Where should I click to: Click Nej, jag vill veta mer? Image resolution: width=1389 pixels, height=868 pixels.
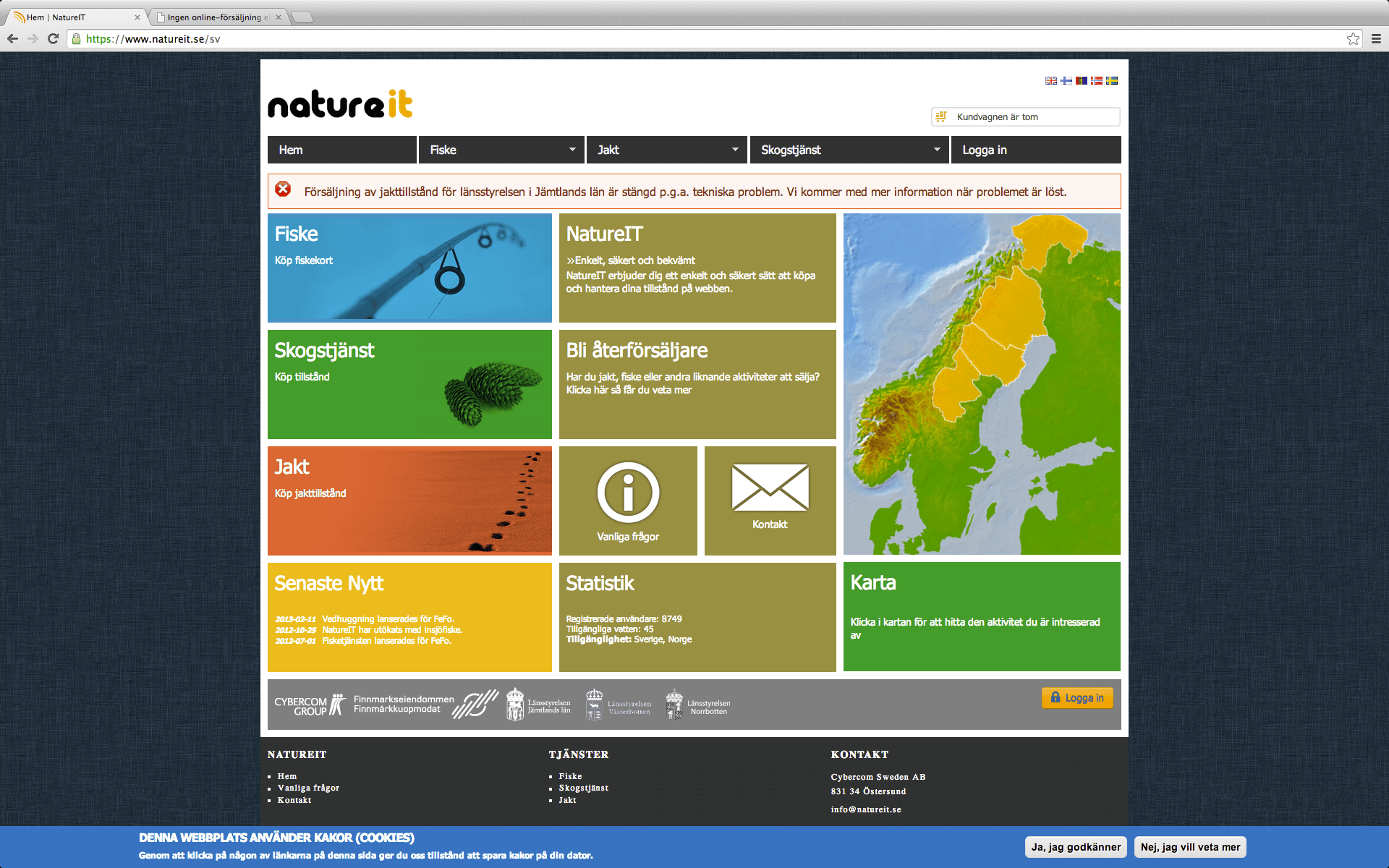[x=1190, y=847]
